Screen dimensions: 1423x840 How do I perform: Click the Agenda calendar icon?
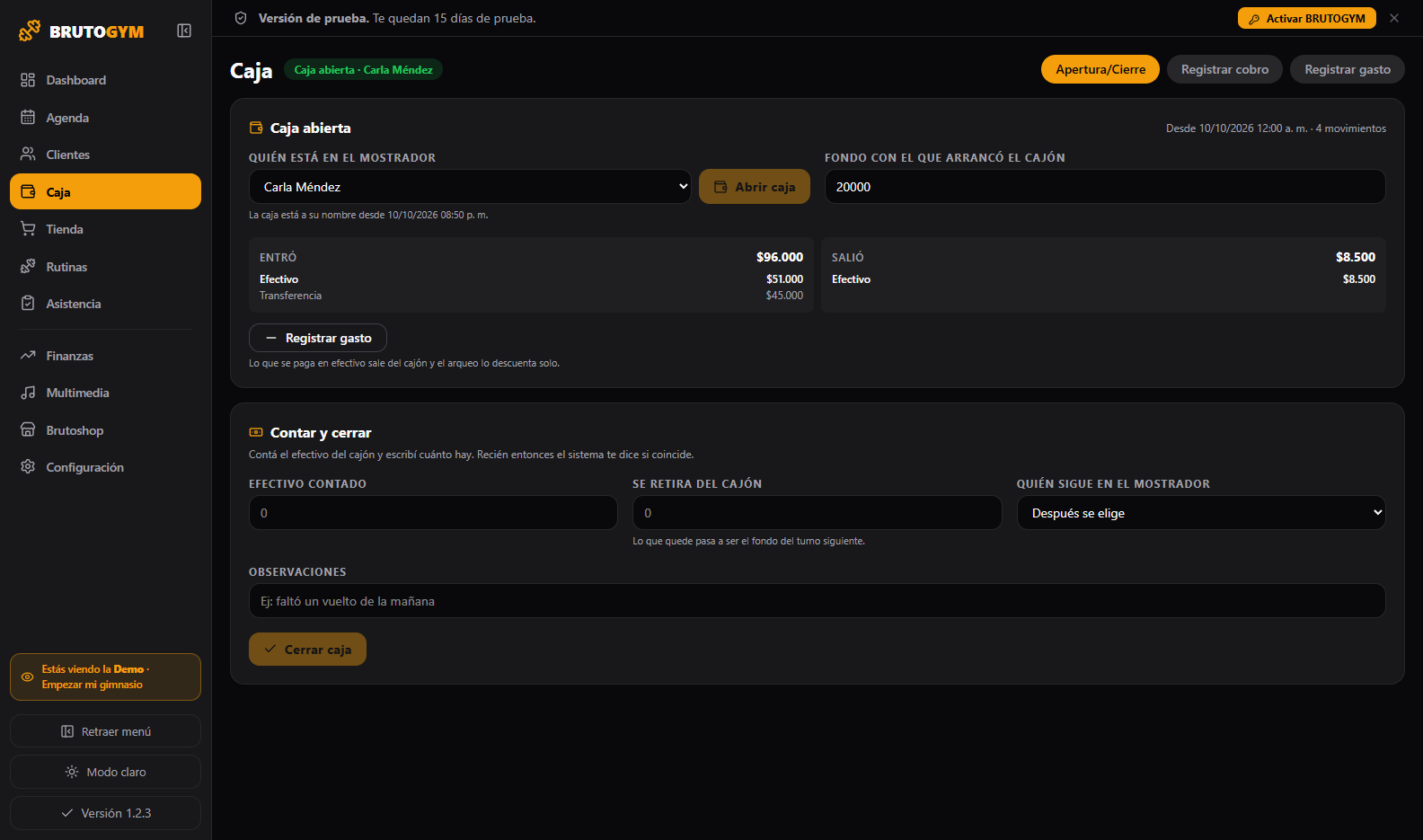28,118
